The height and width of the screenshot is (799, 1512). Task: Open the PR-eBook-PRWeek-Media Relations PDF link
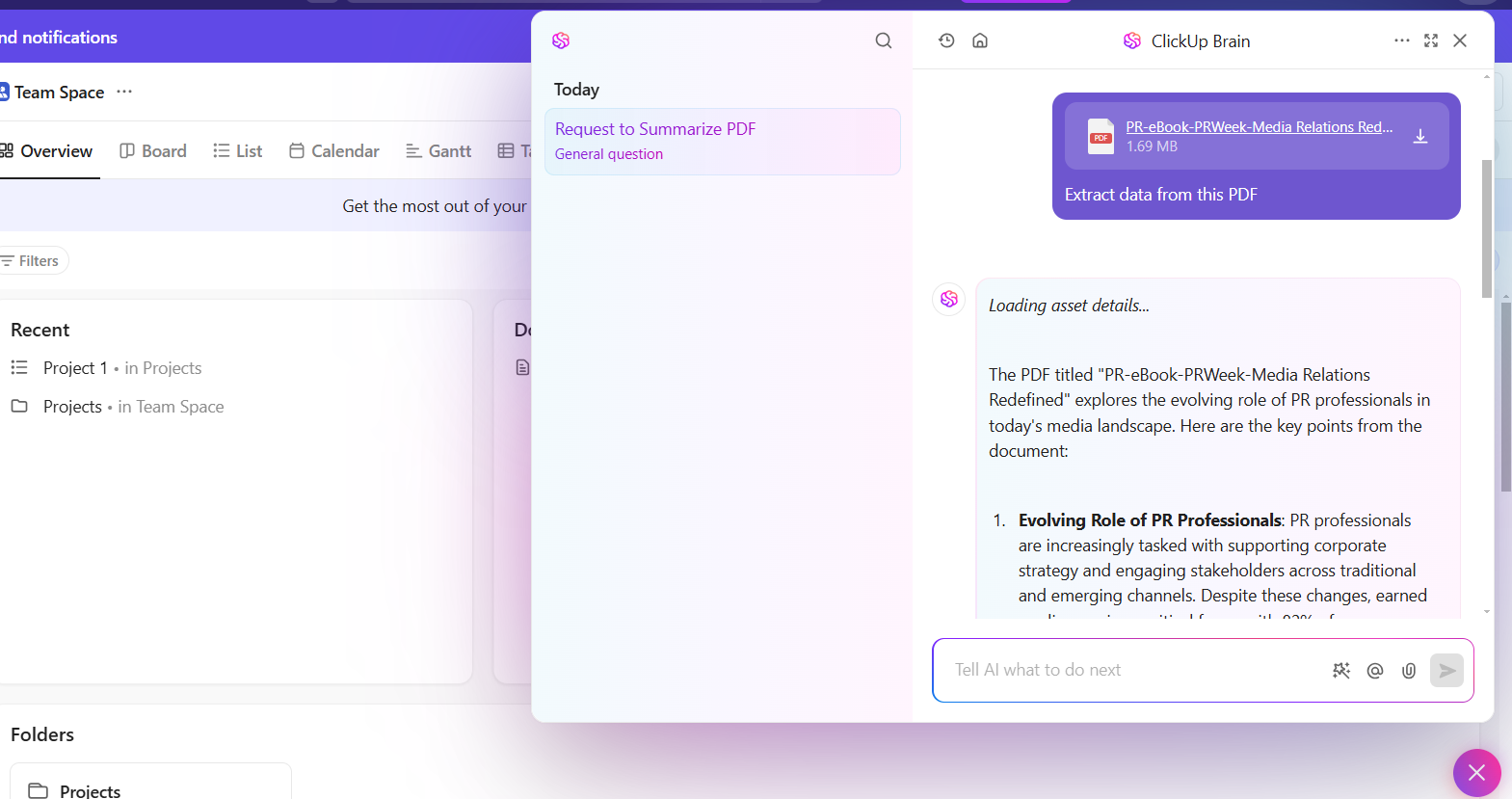click(1259, 126)
